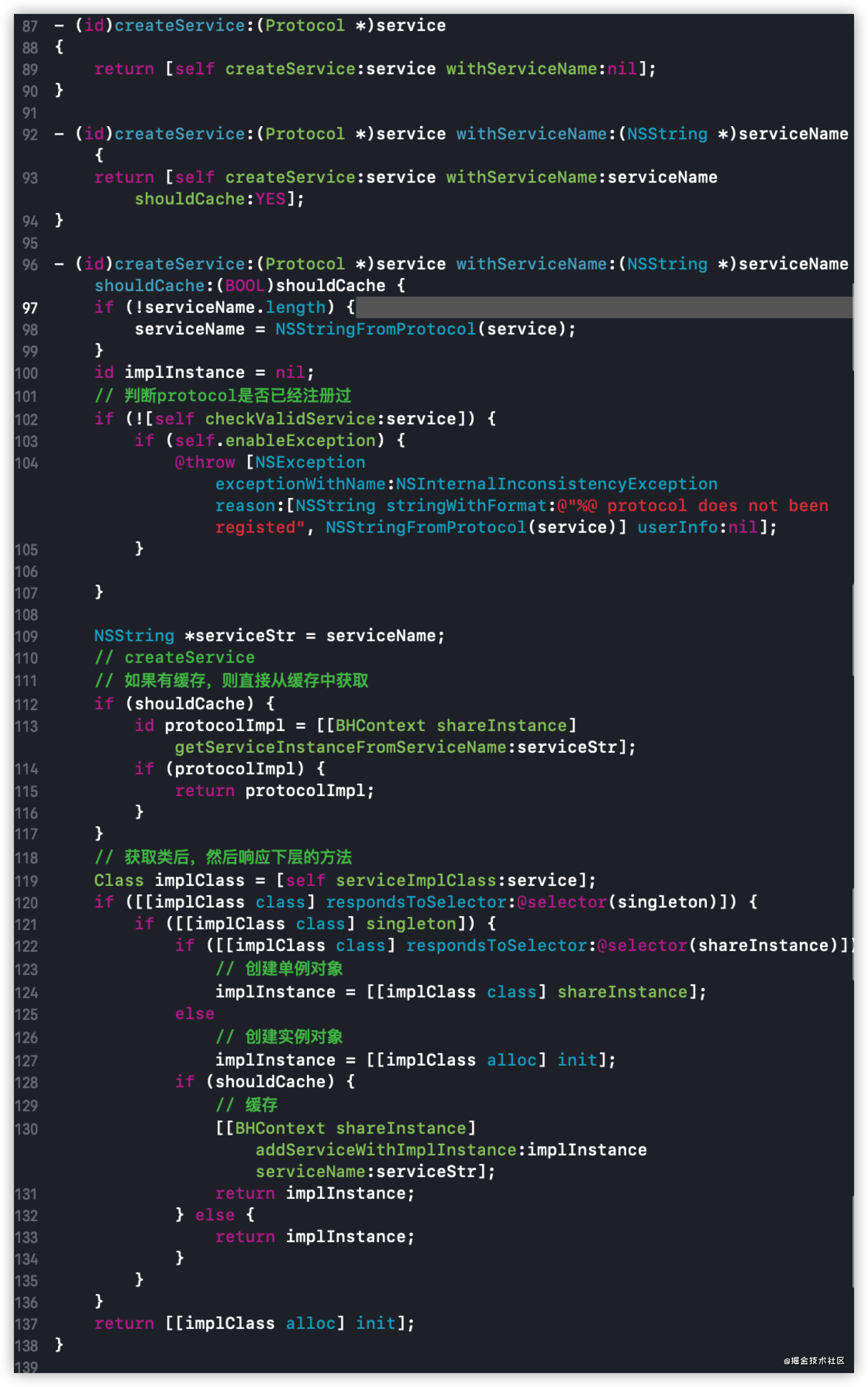Click the YES literal after shouldCache:

pos(270,199)
